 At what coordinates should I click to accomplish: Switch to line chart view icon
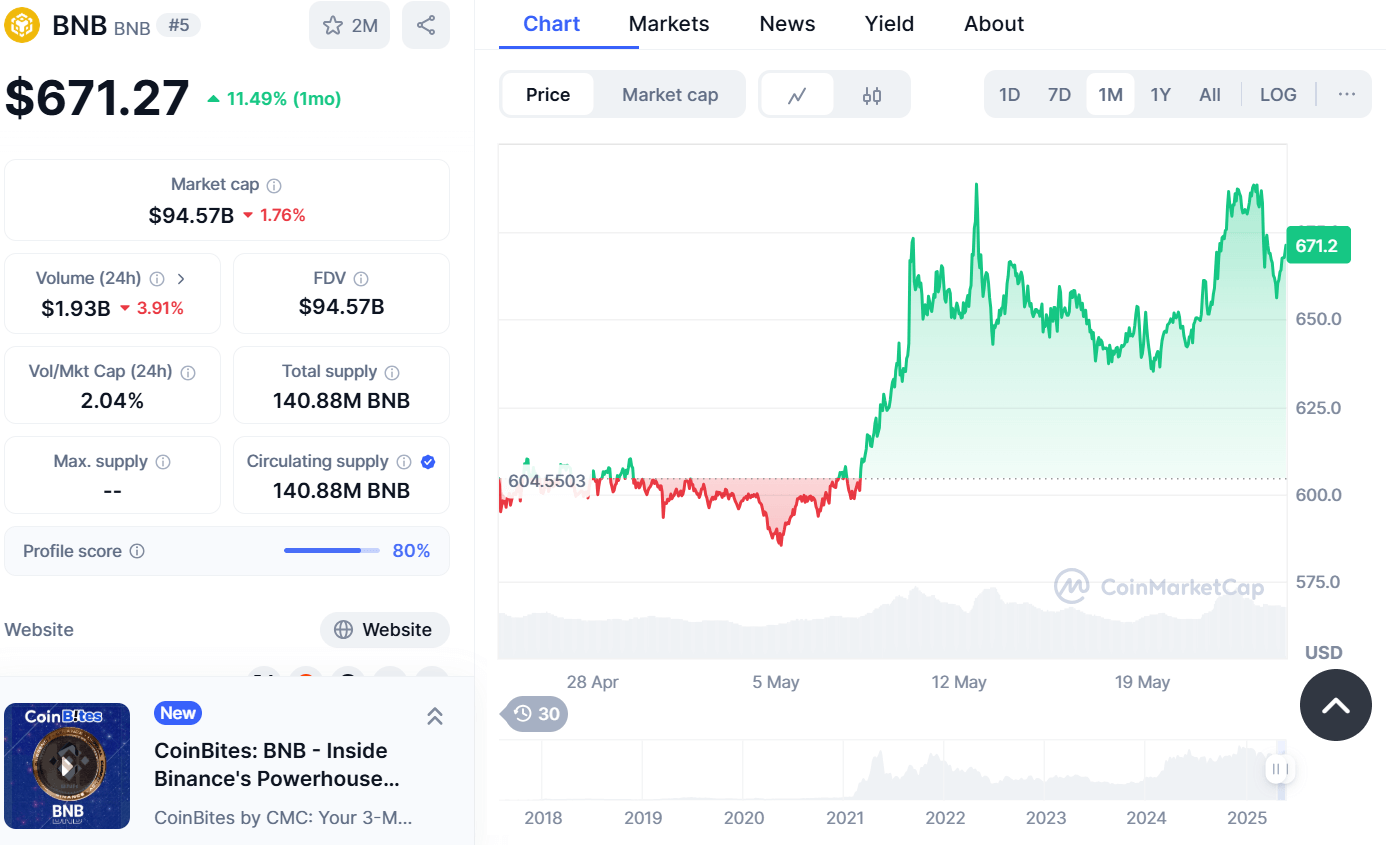[x=797, y=95]
